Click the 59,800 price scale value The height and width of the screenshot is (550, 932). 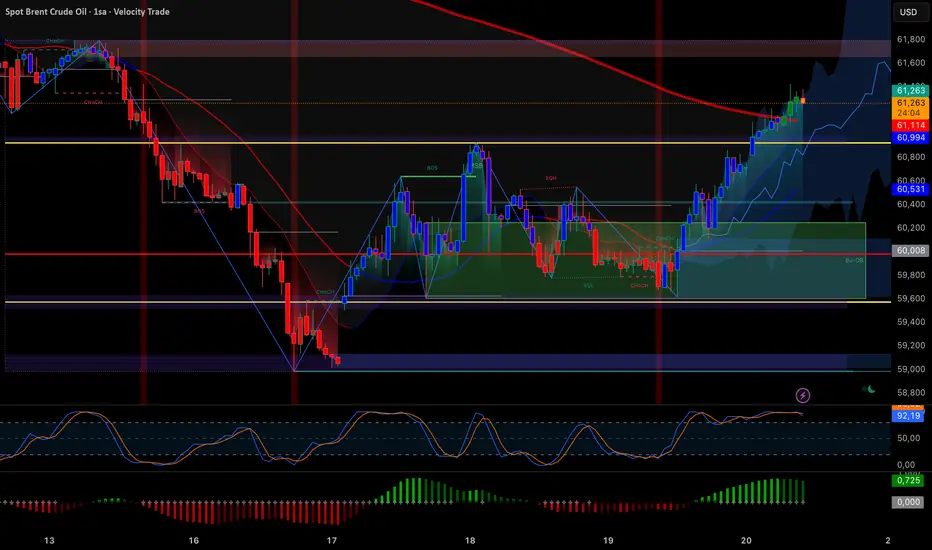coord(911,275)
